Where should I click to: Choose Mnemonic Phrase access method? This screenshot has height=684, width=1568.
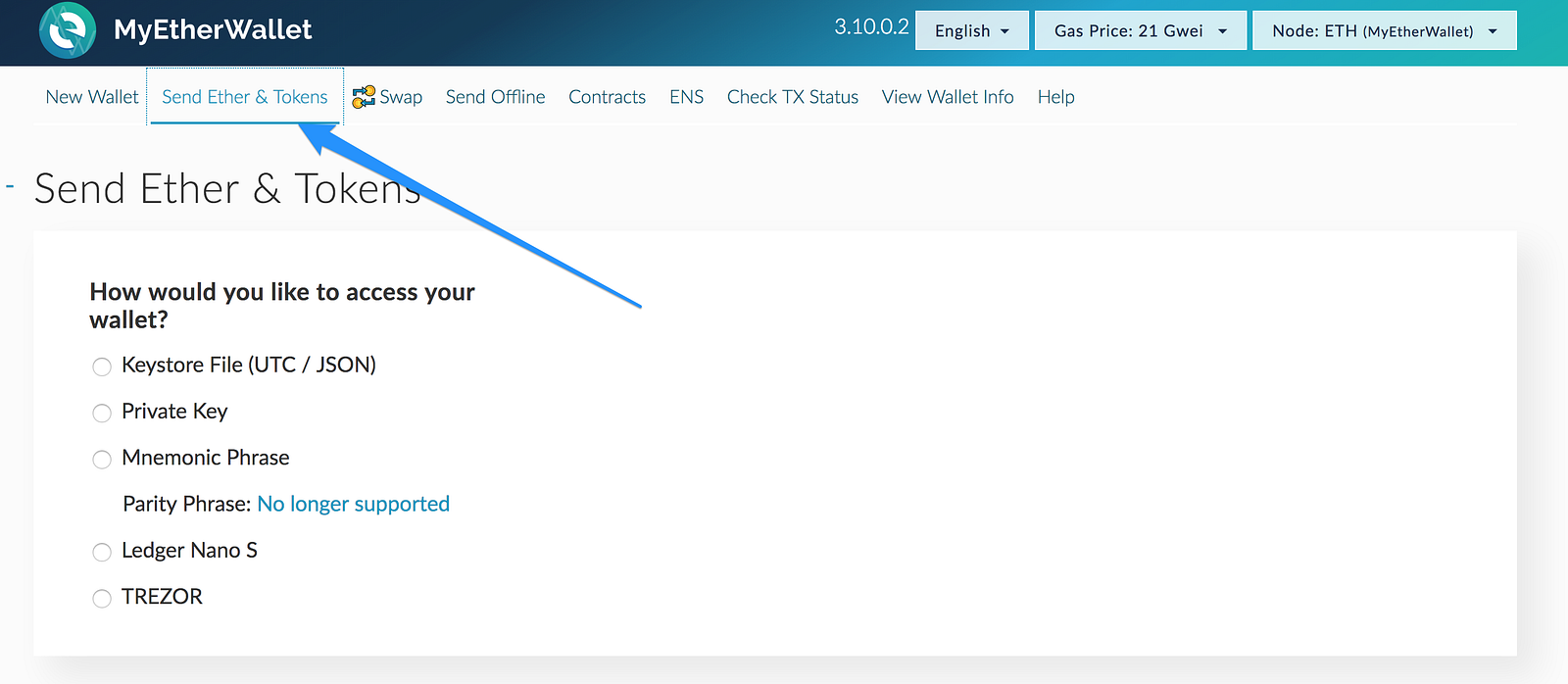(x=102, y=459)
